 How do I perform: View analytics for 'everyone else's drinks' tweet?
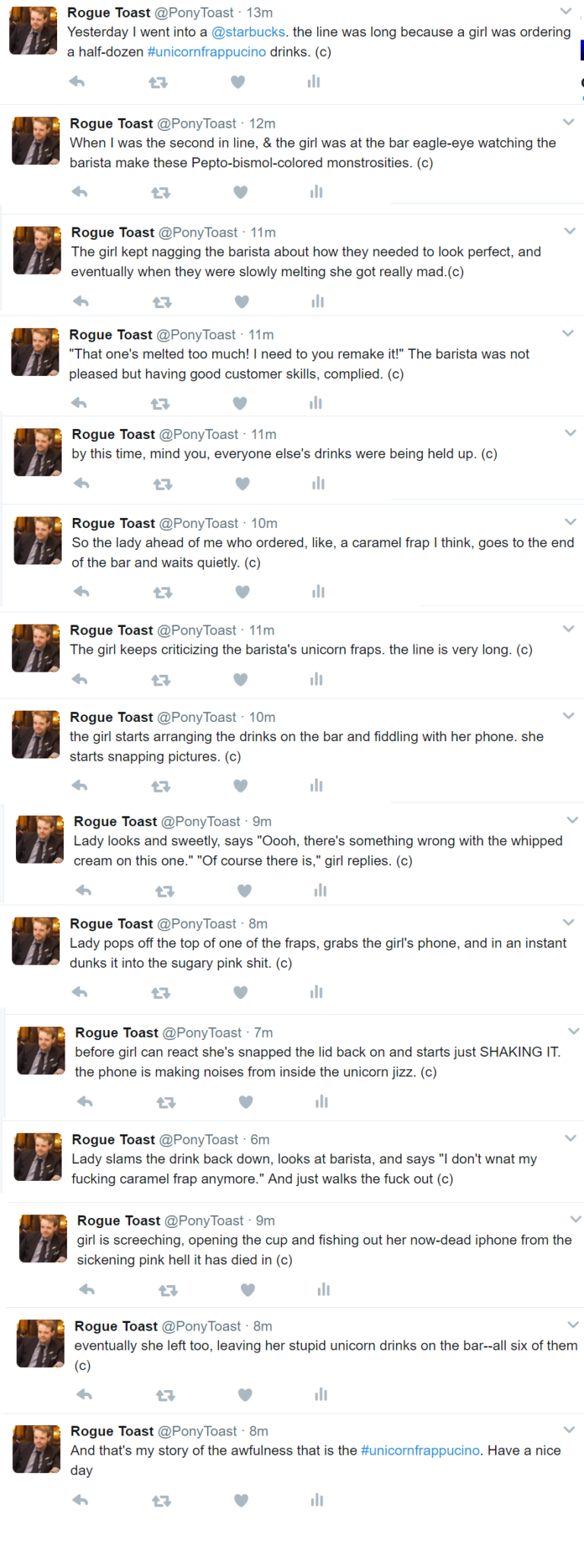[318, 483]
